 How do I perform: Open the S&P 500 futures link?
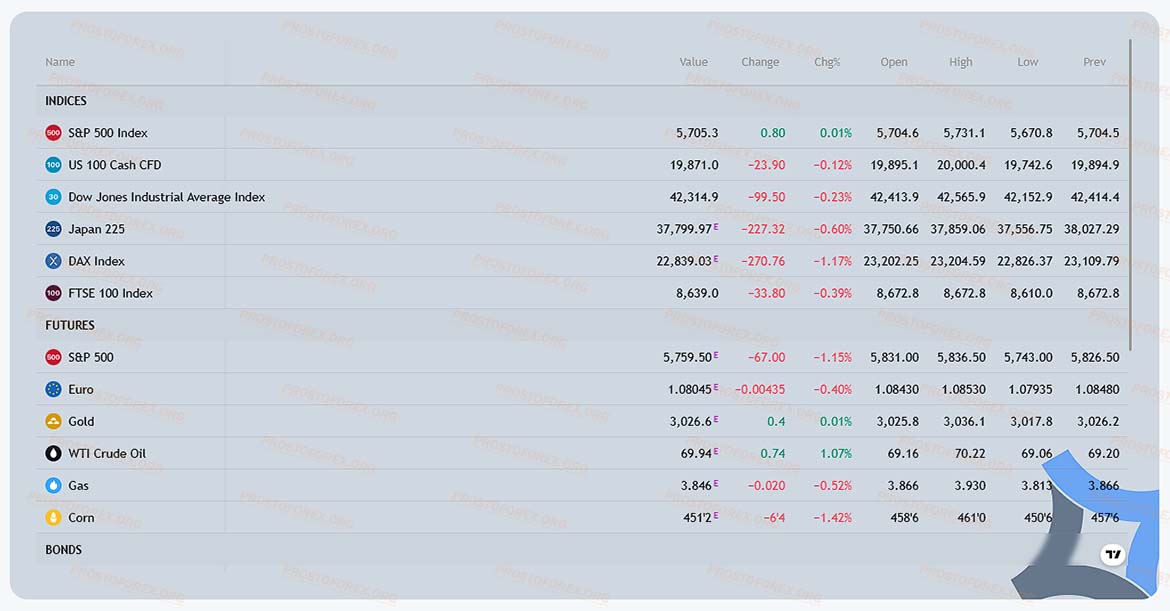[91, 357]
